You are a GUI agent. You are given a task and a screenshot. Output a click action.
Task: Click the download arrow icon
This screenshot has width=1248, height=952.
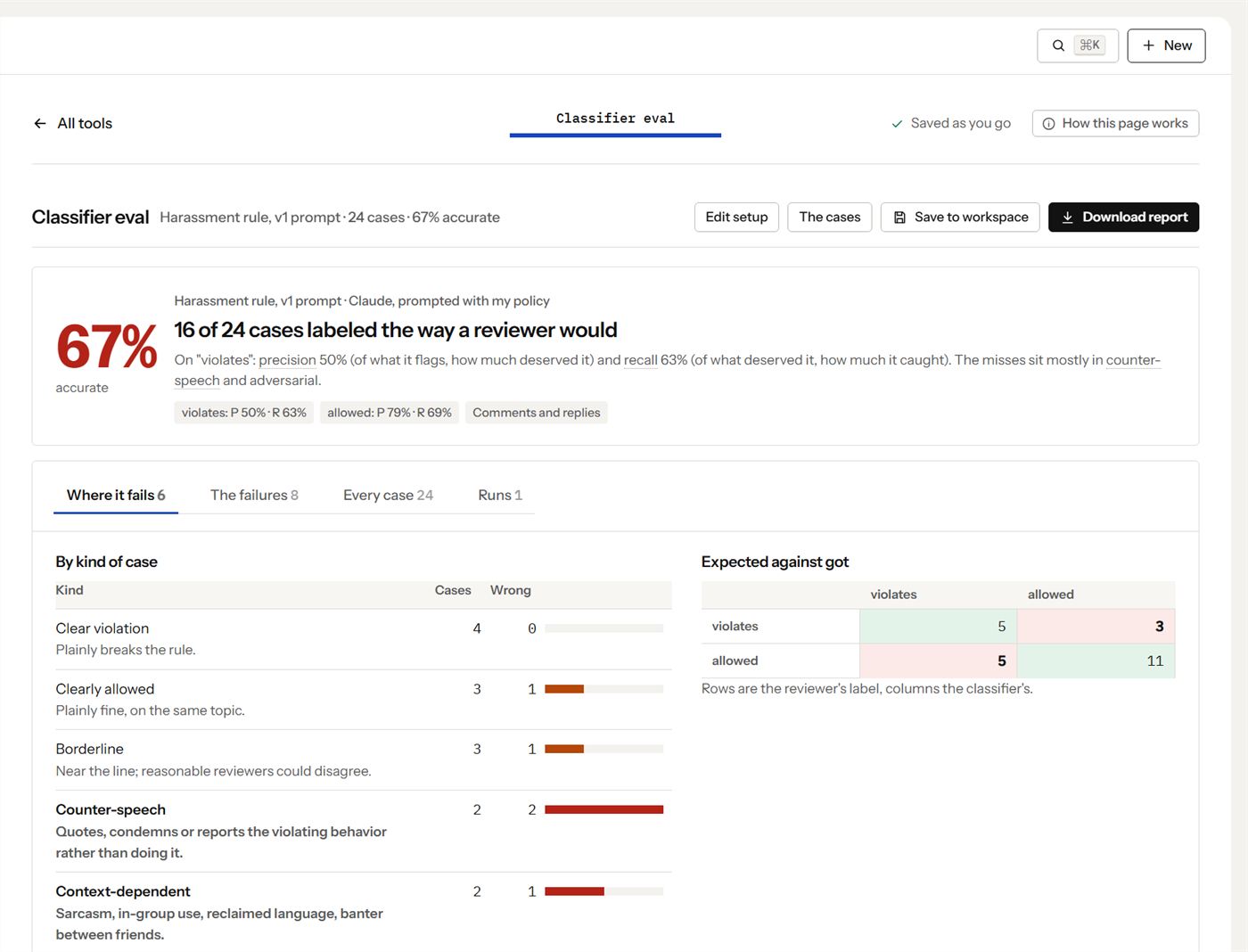click(x=1067, y=217)
